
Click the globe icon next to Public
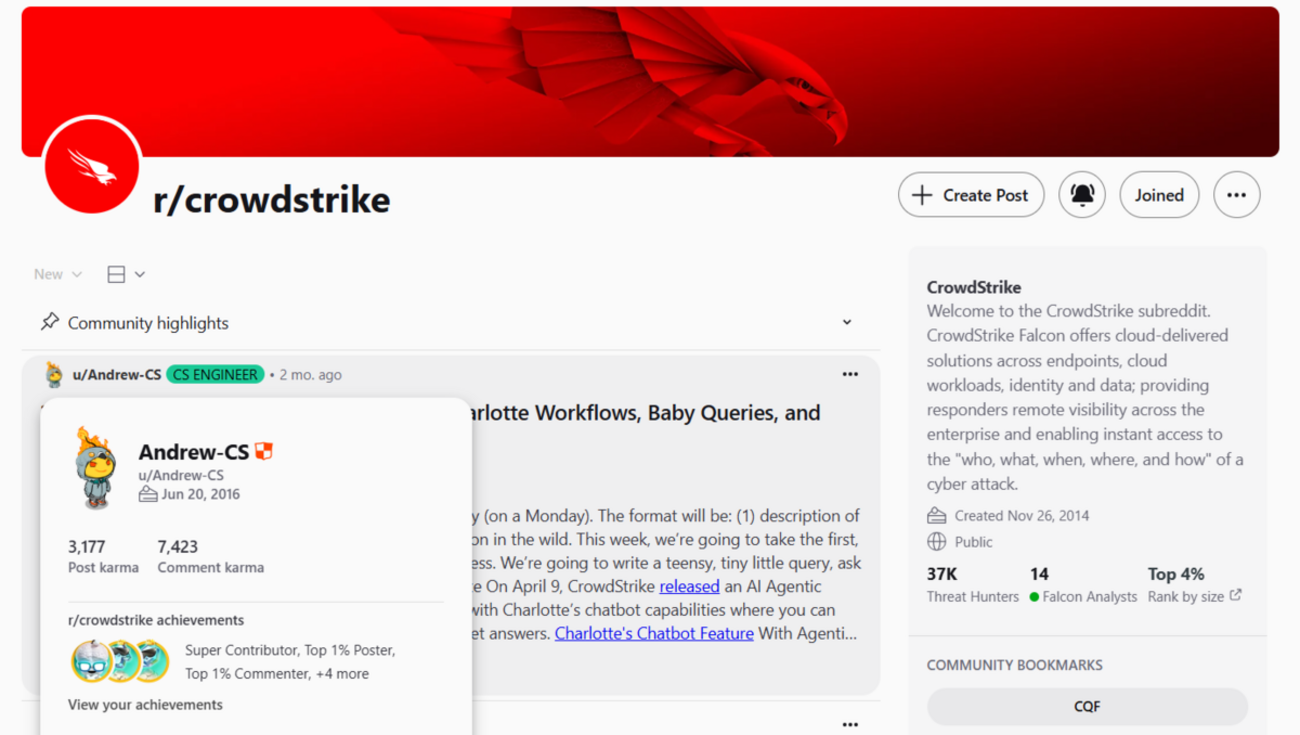pyautogui.click(x=936, y=542)
